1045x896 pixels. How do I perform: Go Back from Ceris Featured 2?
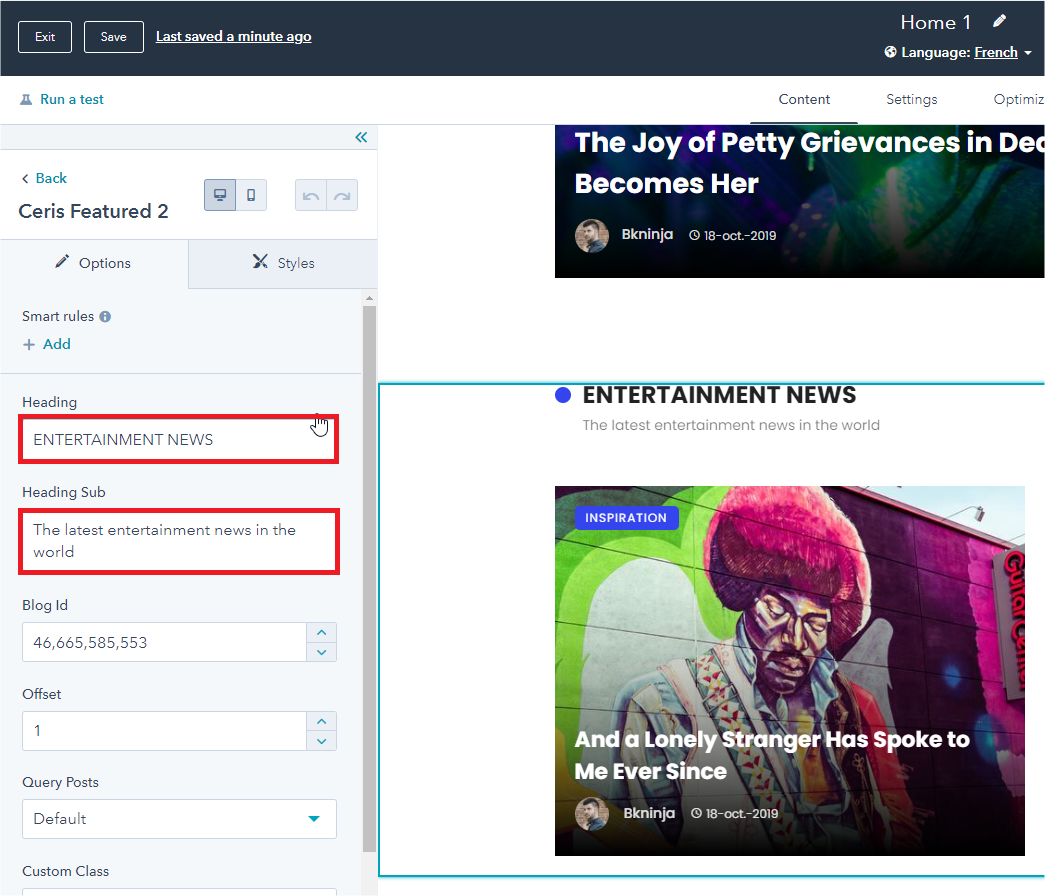(44, 178)
